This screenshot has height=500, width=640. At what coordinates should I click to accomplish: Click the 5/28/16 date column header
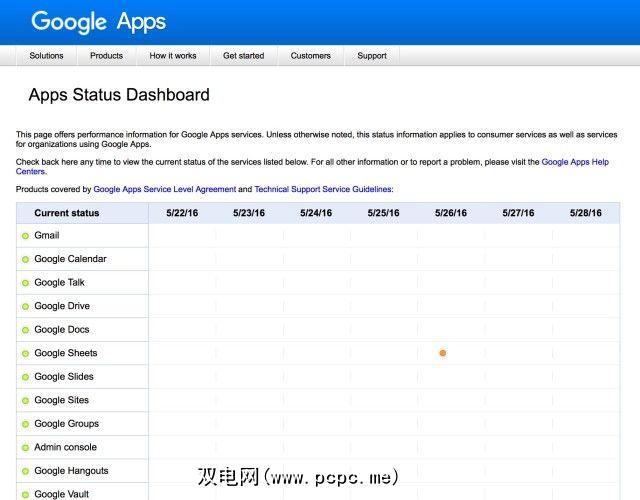(585, 213)
